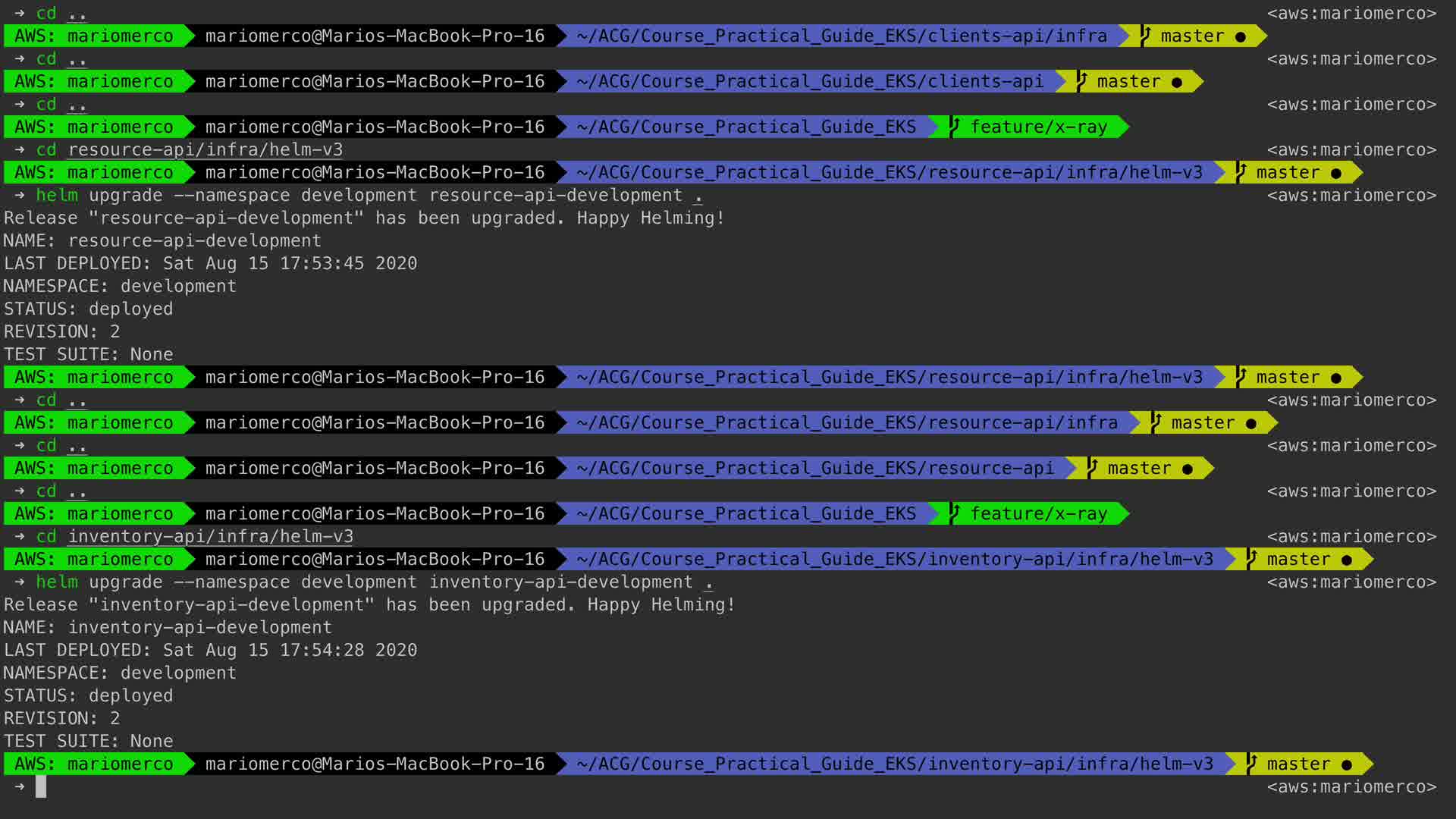Image resolution: width=1456 pixels, height=819 pixels.
Task: Click the branch icon in the resource-api/infra prompt
Action: click(x=1156, y=422)
